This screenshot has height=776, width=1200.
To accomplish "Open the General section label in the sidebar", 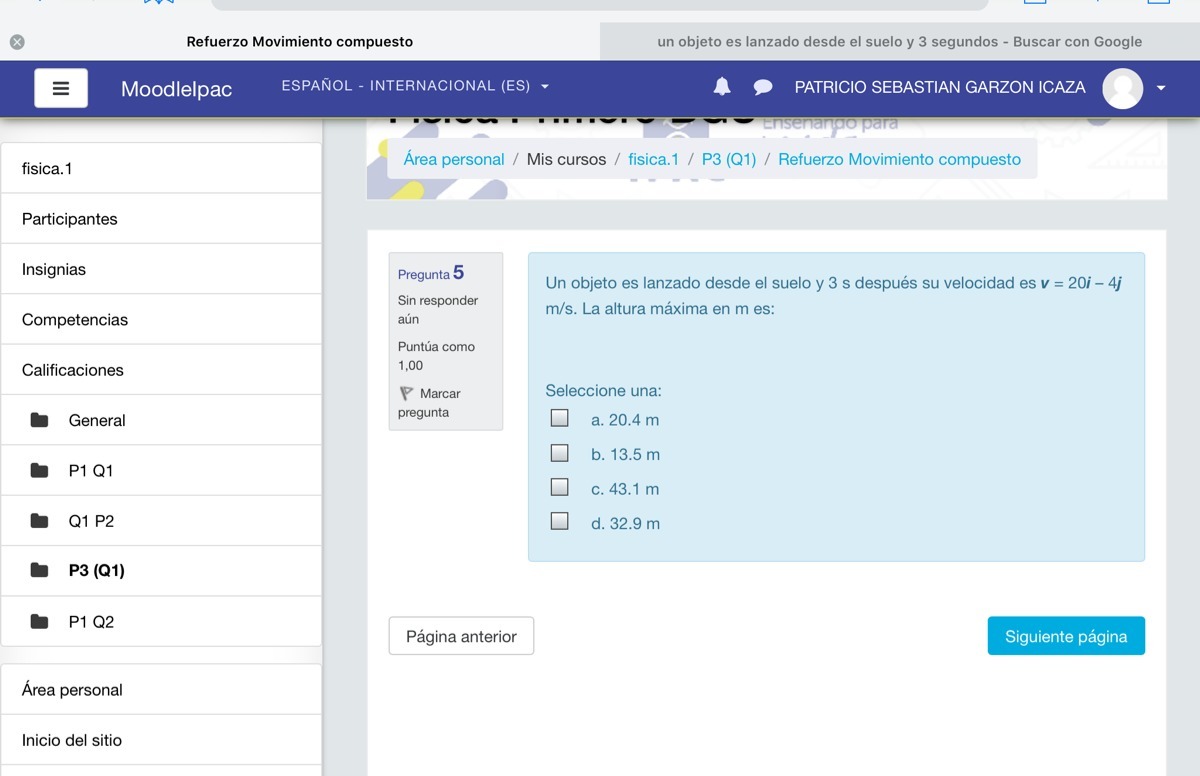I will [97, 421].
